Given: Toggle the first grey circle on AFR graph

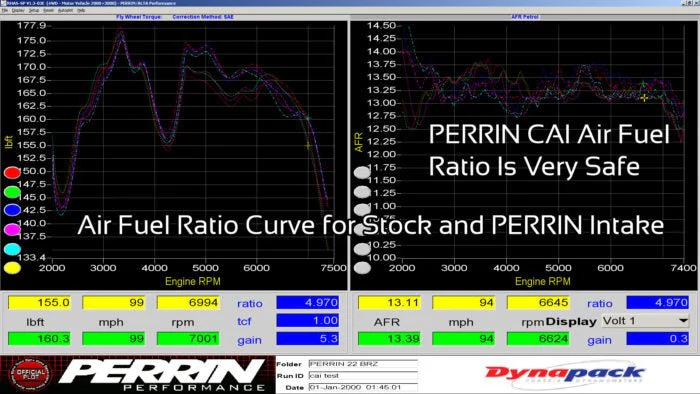Looking at the screenshot, I should [x=362, y=173].
